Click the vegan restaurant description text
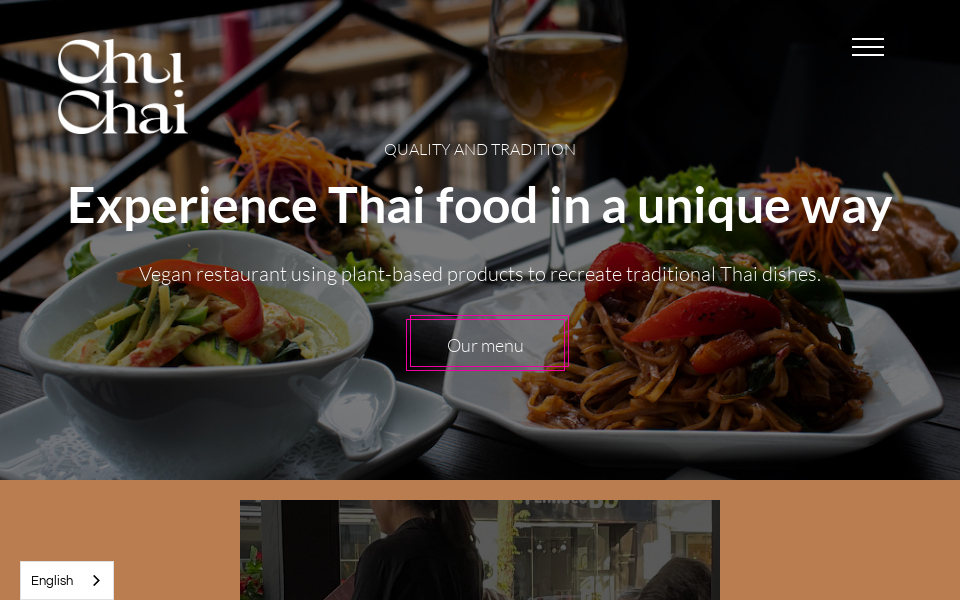 tap(479, 274)
